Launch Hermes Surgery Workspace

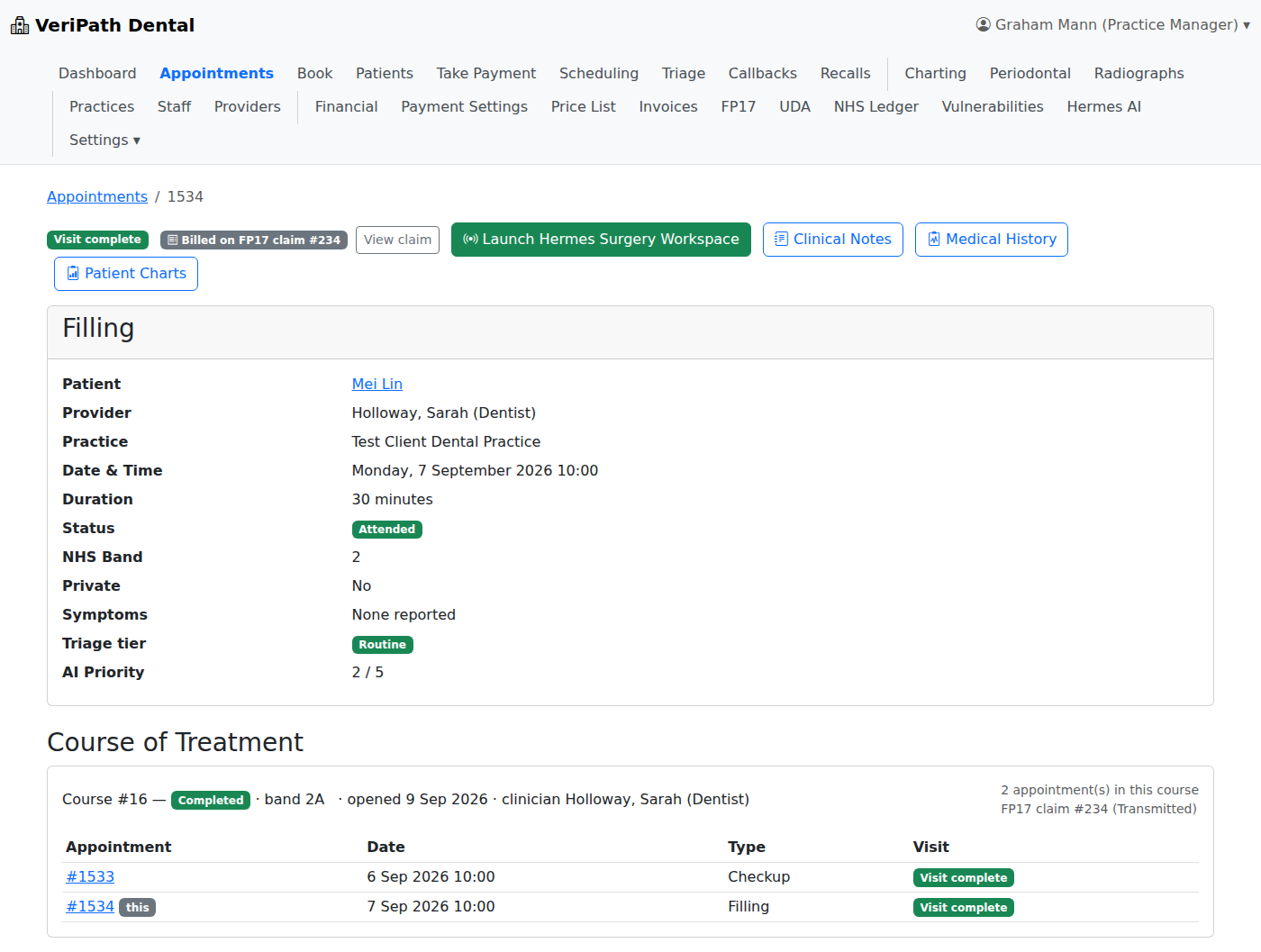(x=601, y=240)
